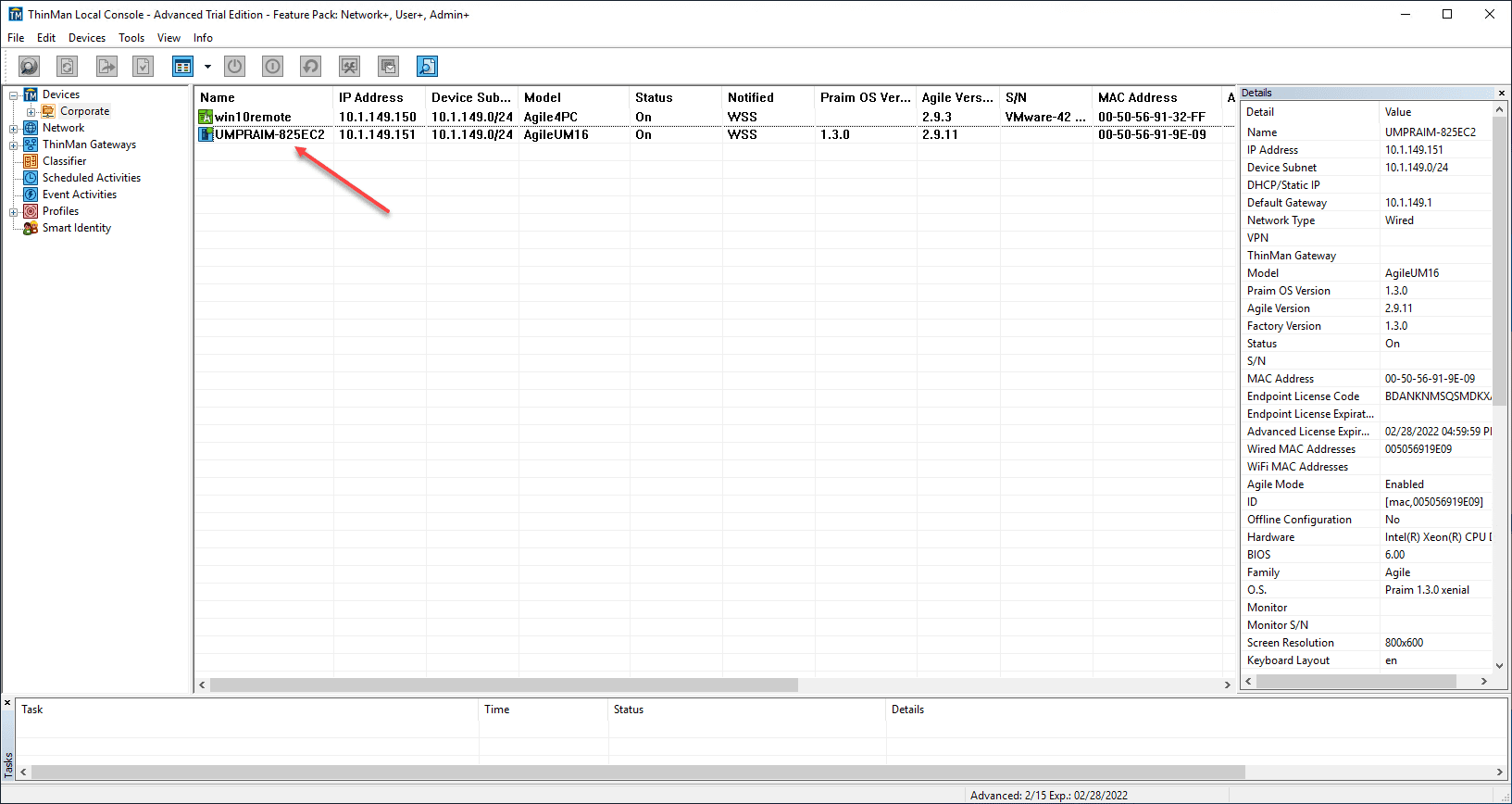This screenshot has width=1512, height=804.
Task: Click Tasks pane horizontal scrollbar right arrow
Action: click(1500, 772)
